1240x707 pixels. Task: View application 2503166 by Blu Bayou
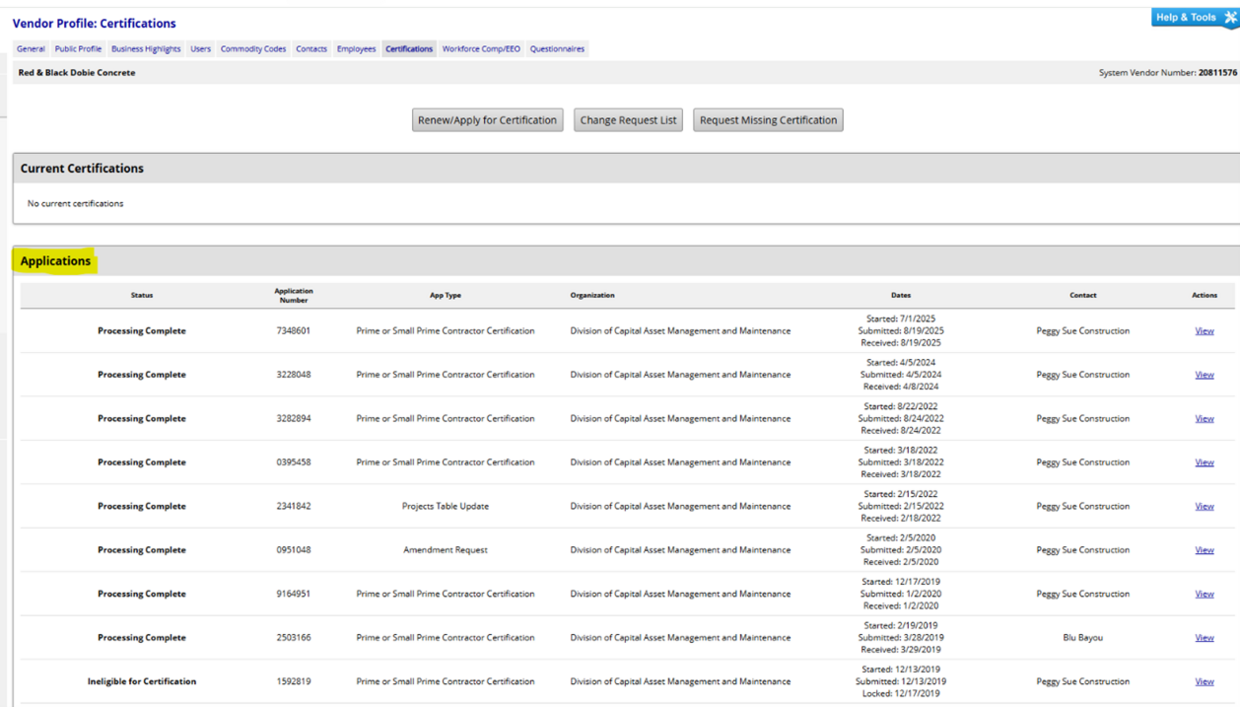coord(1204,638)
